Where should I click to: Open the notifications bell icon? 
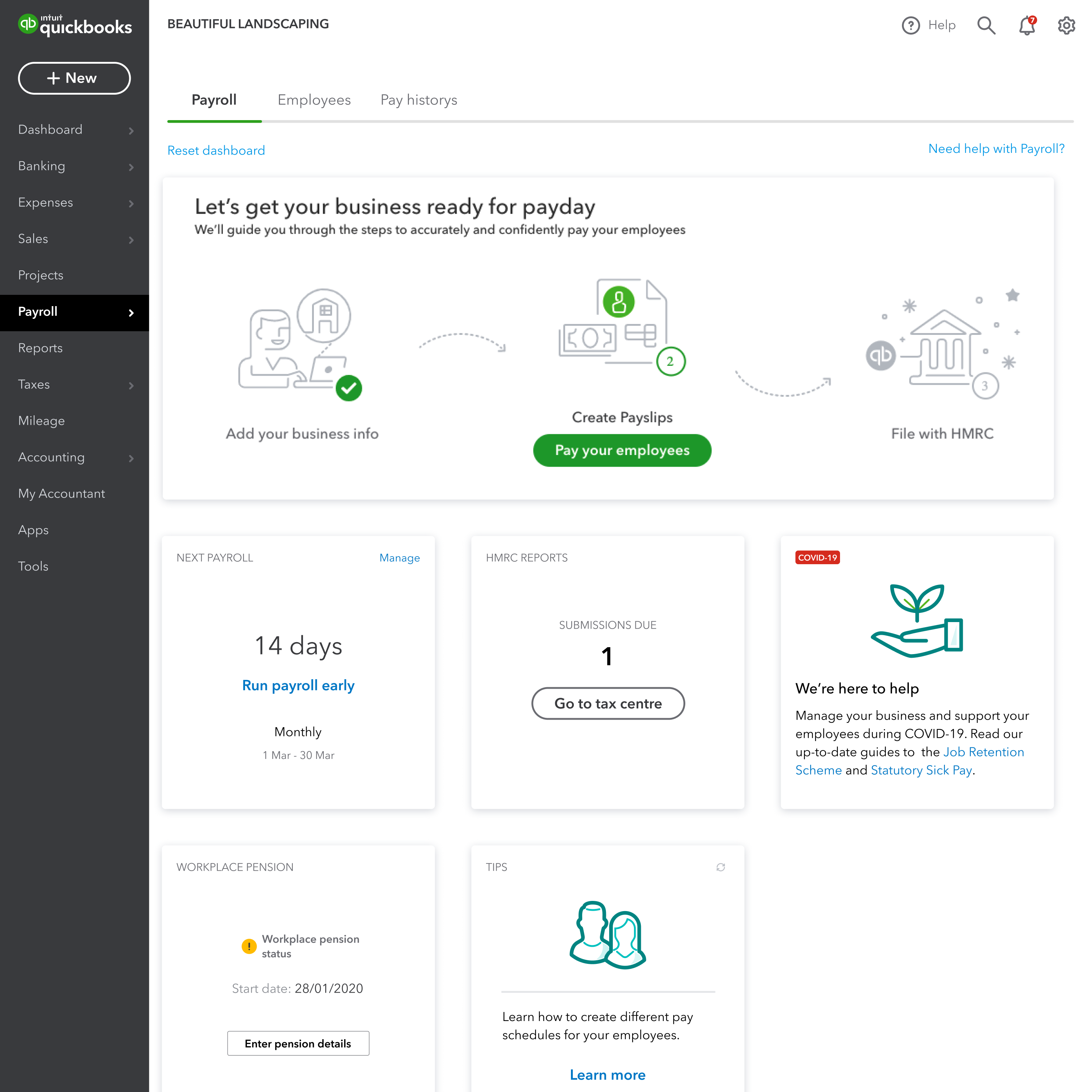(x=1026, y=25)
